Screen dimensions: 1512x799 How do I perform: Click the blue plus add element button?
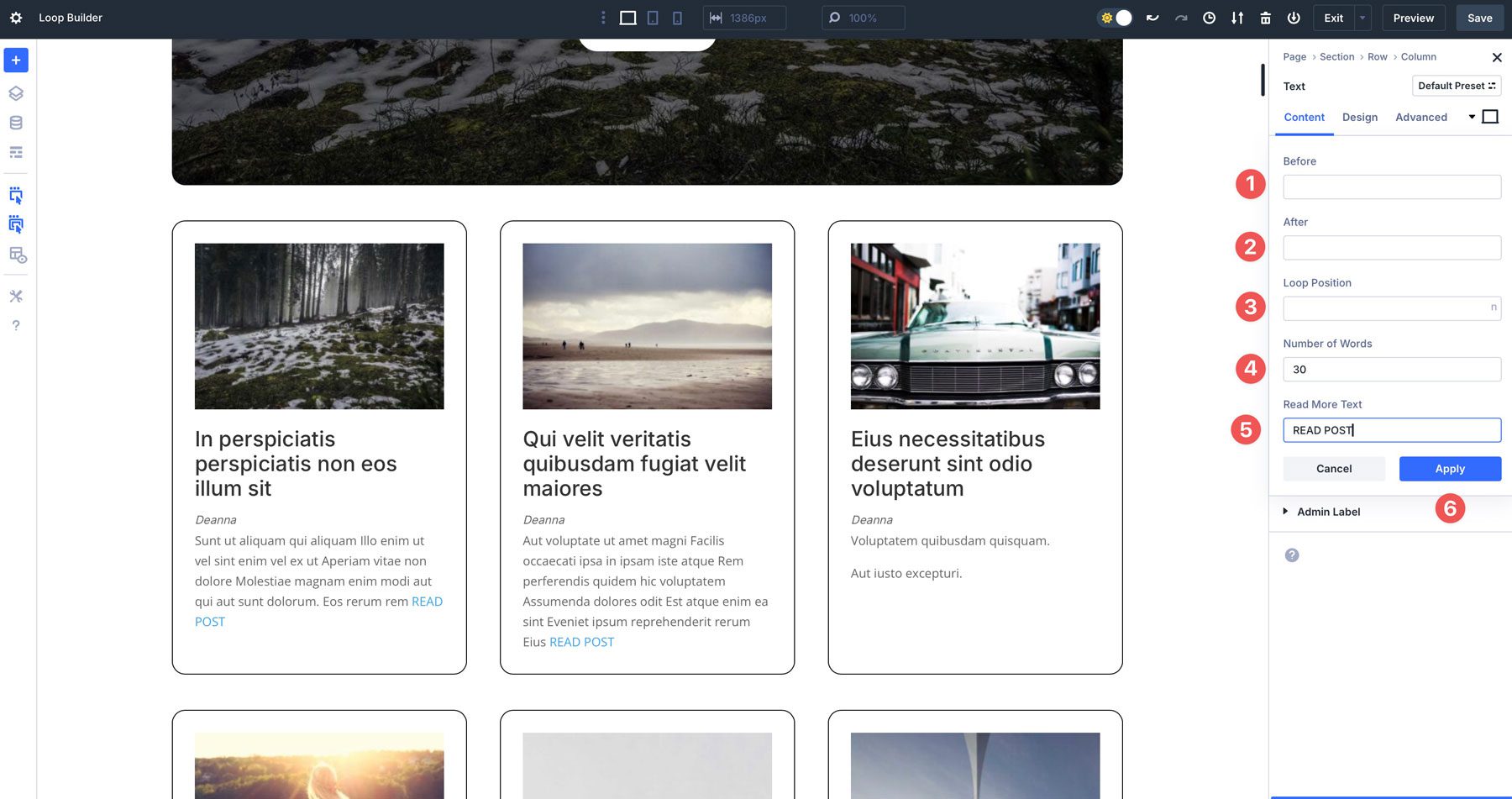(15, 60)
